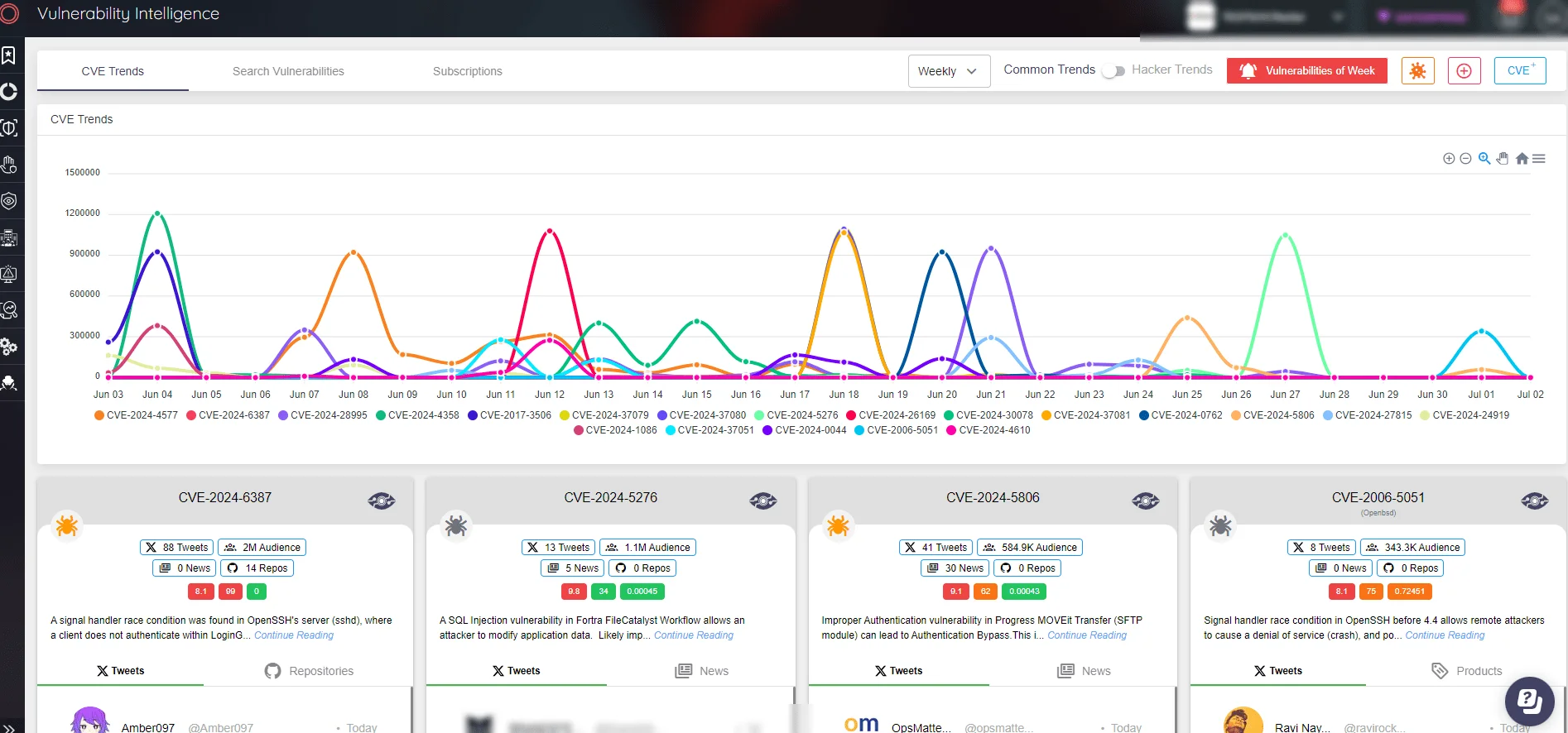Switch to Search Vulnerabilities tab
Screen dimensions: 1568x733
pos(288,71)
